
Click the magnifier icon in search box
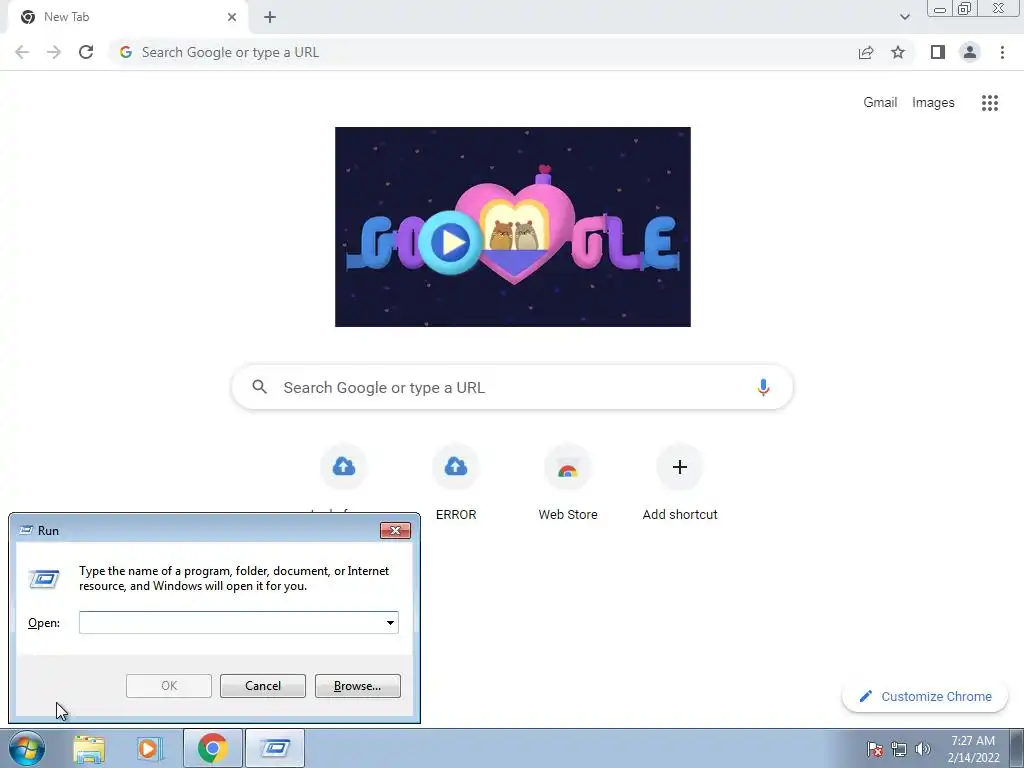(259, 387)
